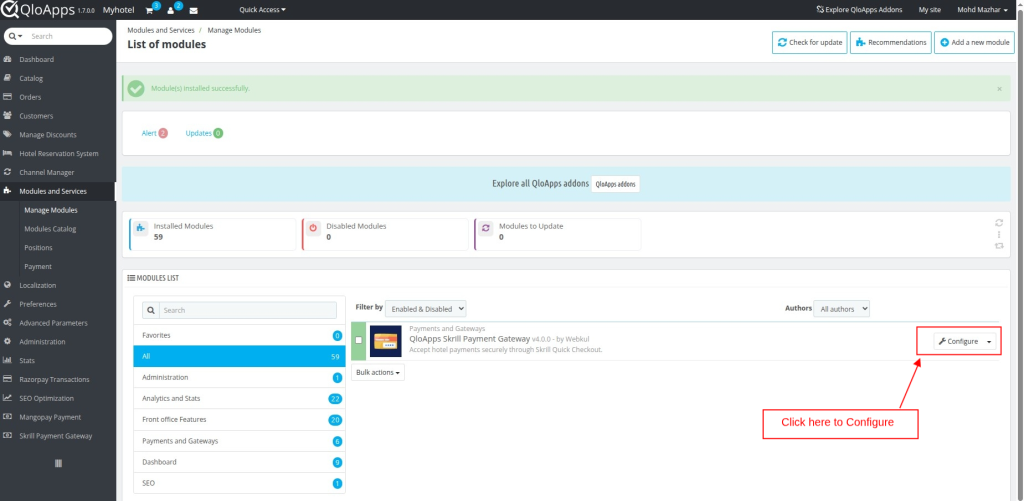This screenshot has width=1024, height=501.
Task: Click the Skrill Payment Gateway module thumbnail
Action: 385,341
